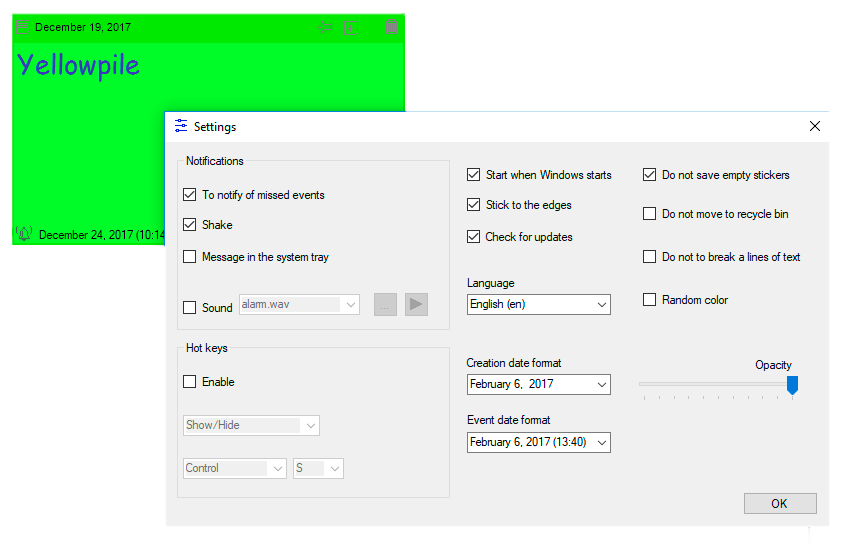This screenshot has height=548, width=859.
Task: Uncheck To notify of missed events
Action: [x=190, y=195]
